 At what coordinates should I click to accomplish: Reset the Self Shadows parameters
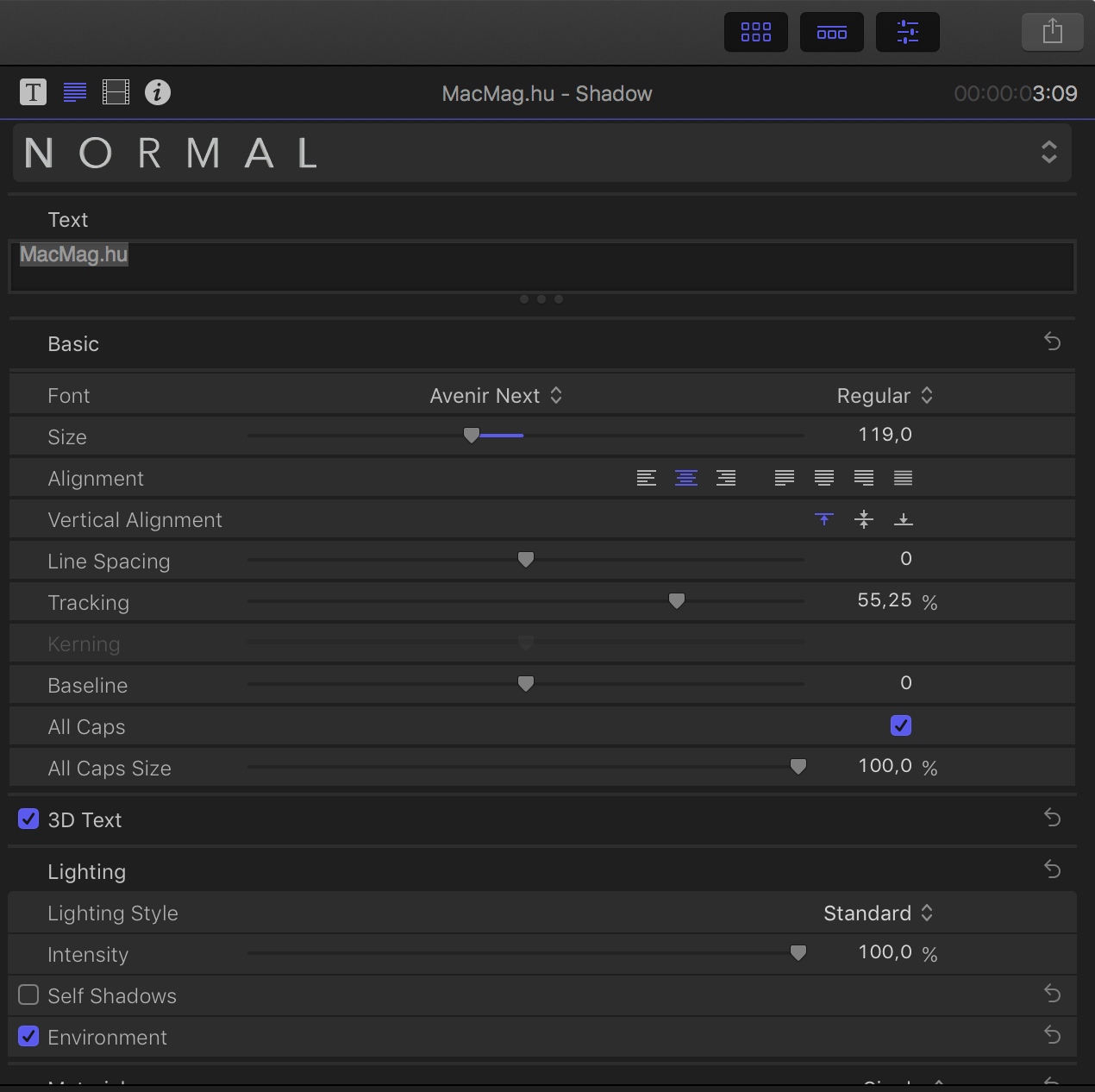click(1052, 994)
